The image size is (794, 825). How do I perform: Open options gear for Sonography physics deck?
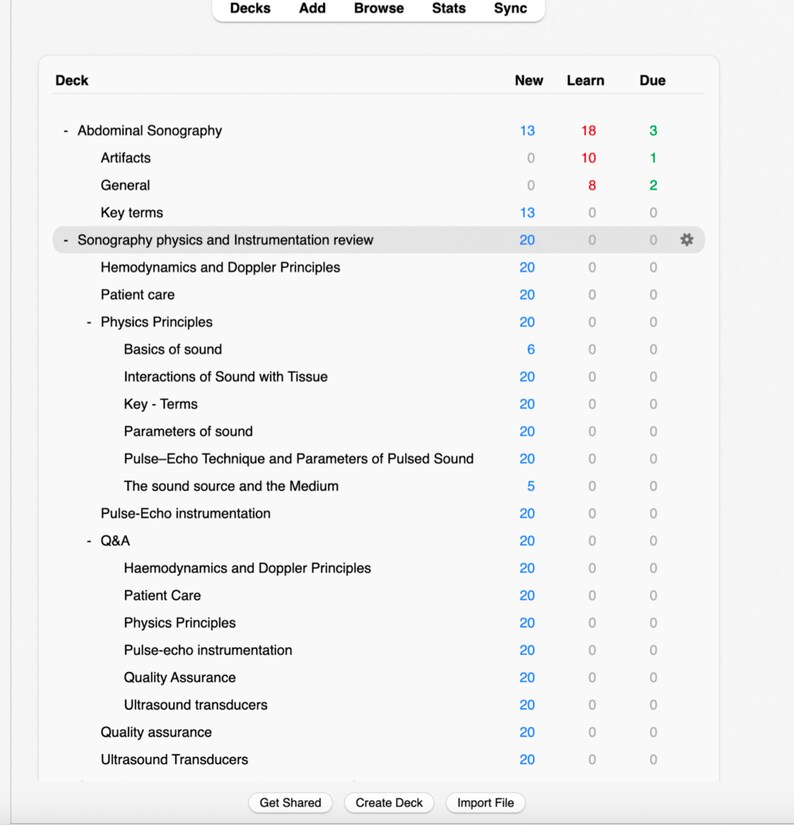click(x=687, y=240)
